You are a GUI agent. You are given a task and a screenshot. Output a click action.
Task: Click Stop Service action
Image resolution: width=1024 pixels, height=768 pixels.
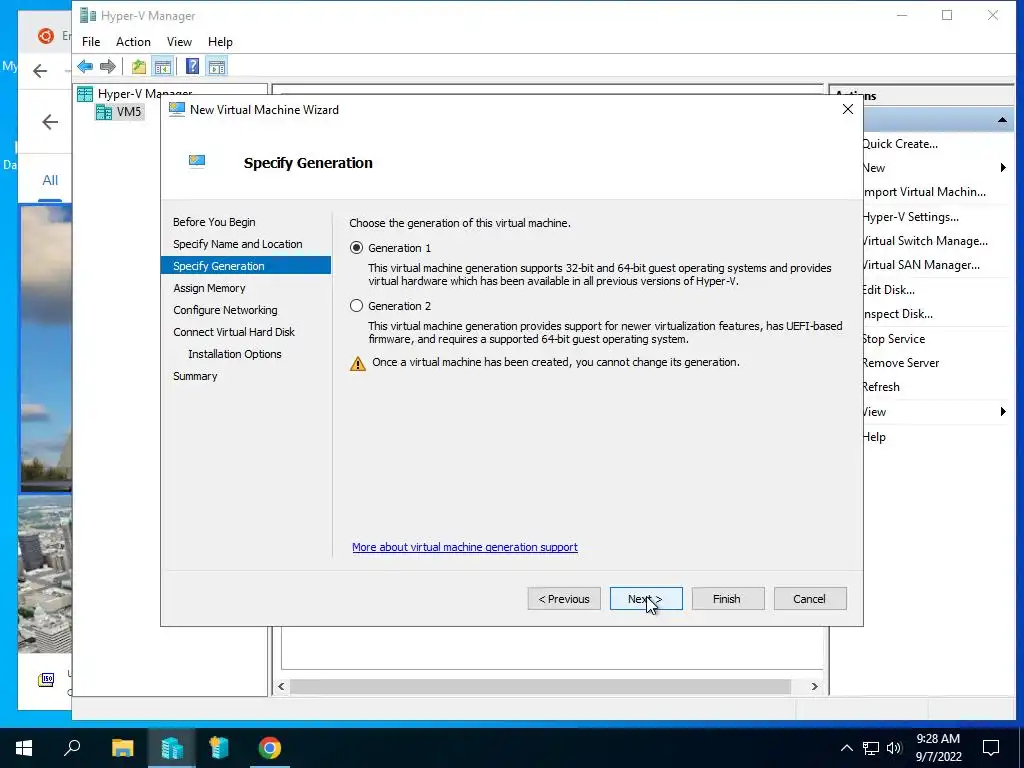[893, 339]
